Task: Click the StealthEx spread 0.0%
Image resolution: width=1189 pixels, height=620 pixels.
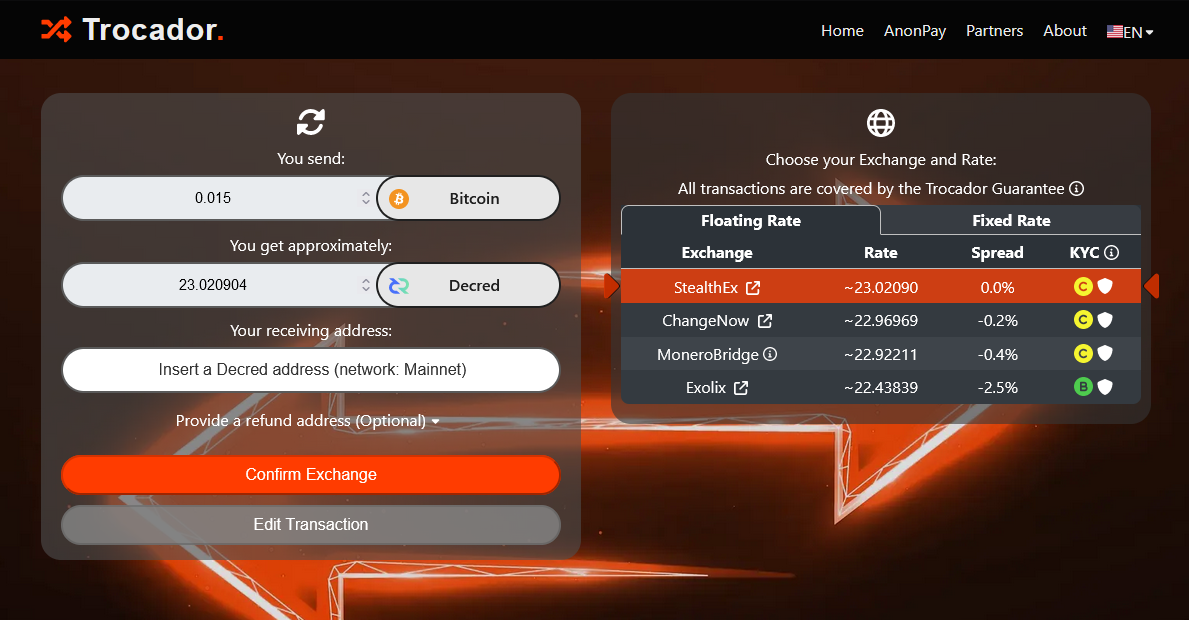Action: (x=997, y=287)
